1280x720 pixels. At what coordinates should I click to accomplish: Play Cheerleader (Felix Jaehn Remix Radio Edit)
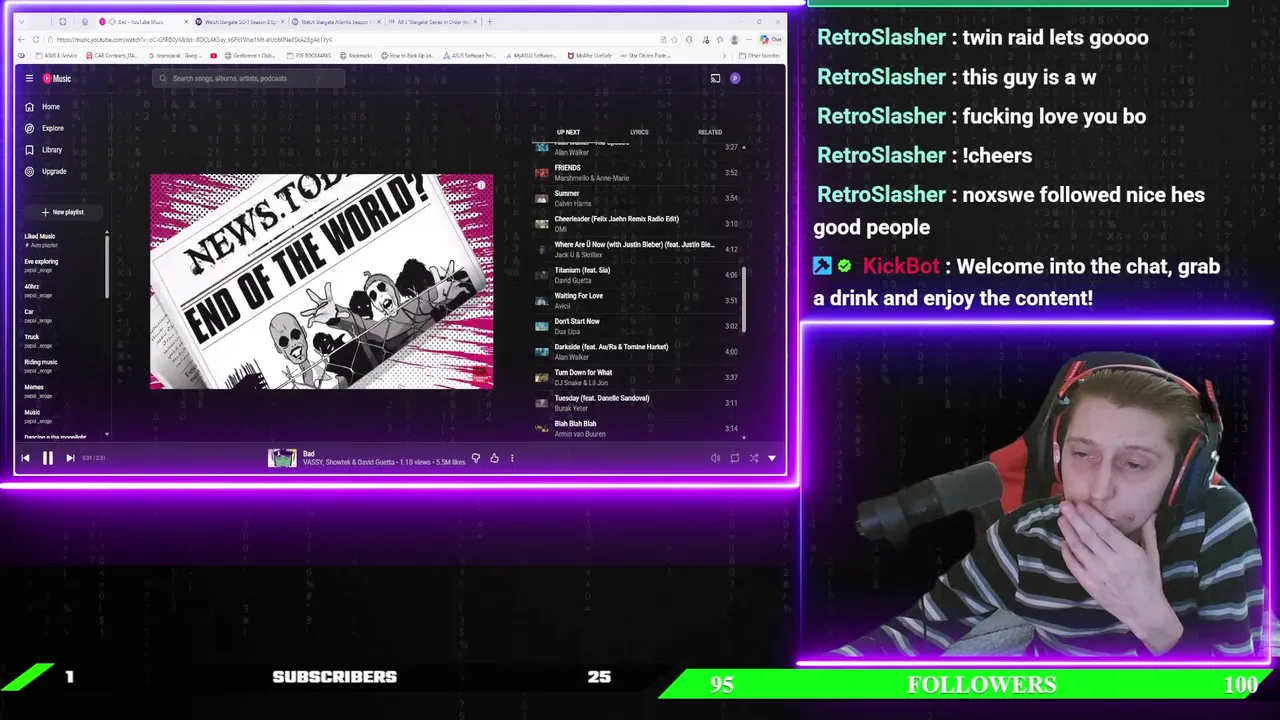636,224
